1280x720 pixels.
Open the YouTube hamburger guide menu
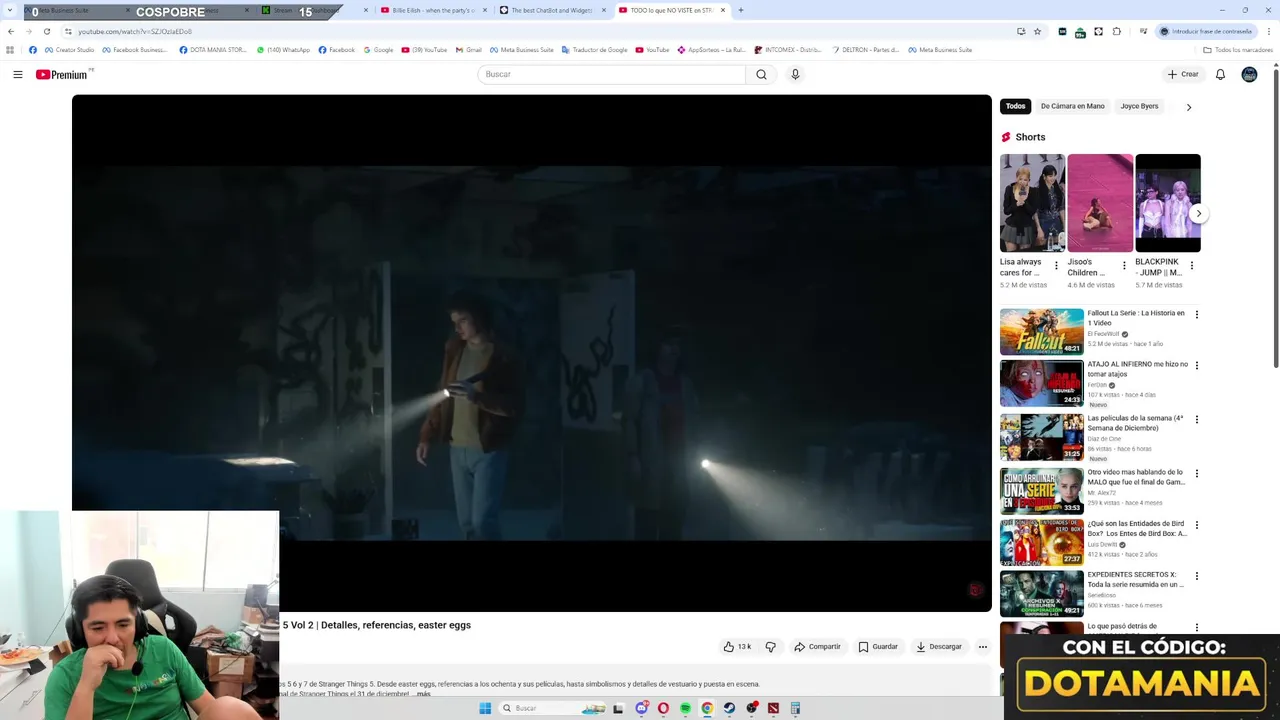(17, 74)
